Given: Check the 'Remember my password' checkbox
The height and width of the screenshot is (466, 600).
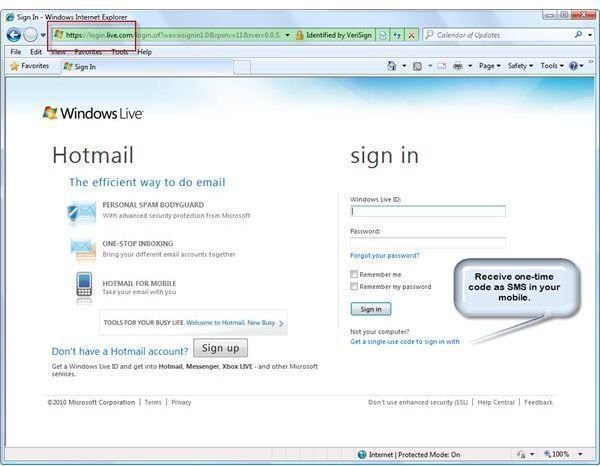Looking at the screenshot, I should 354,286.
